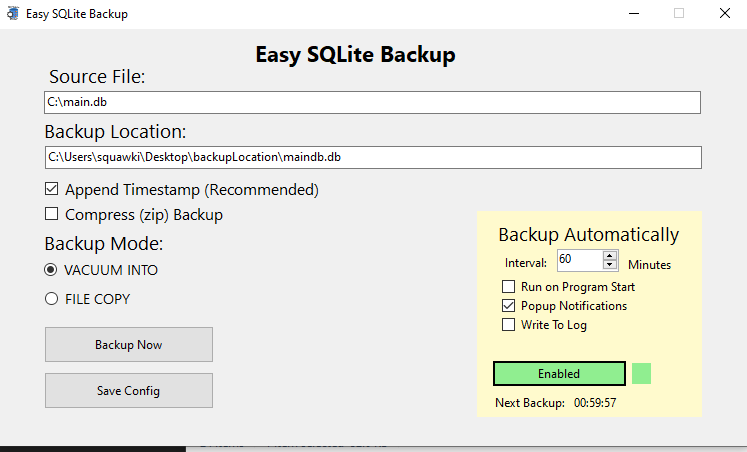Click the Source File path field

coord(372,102)
